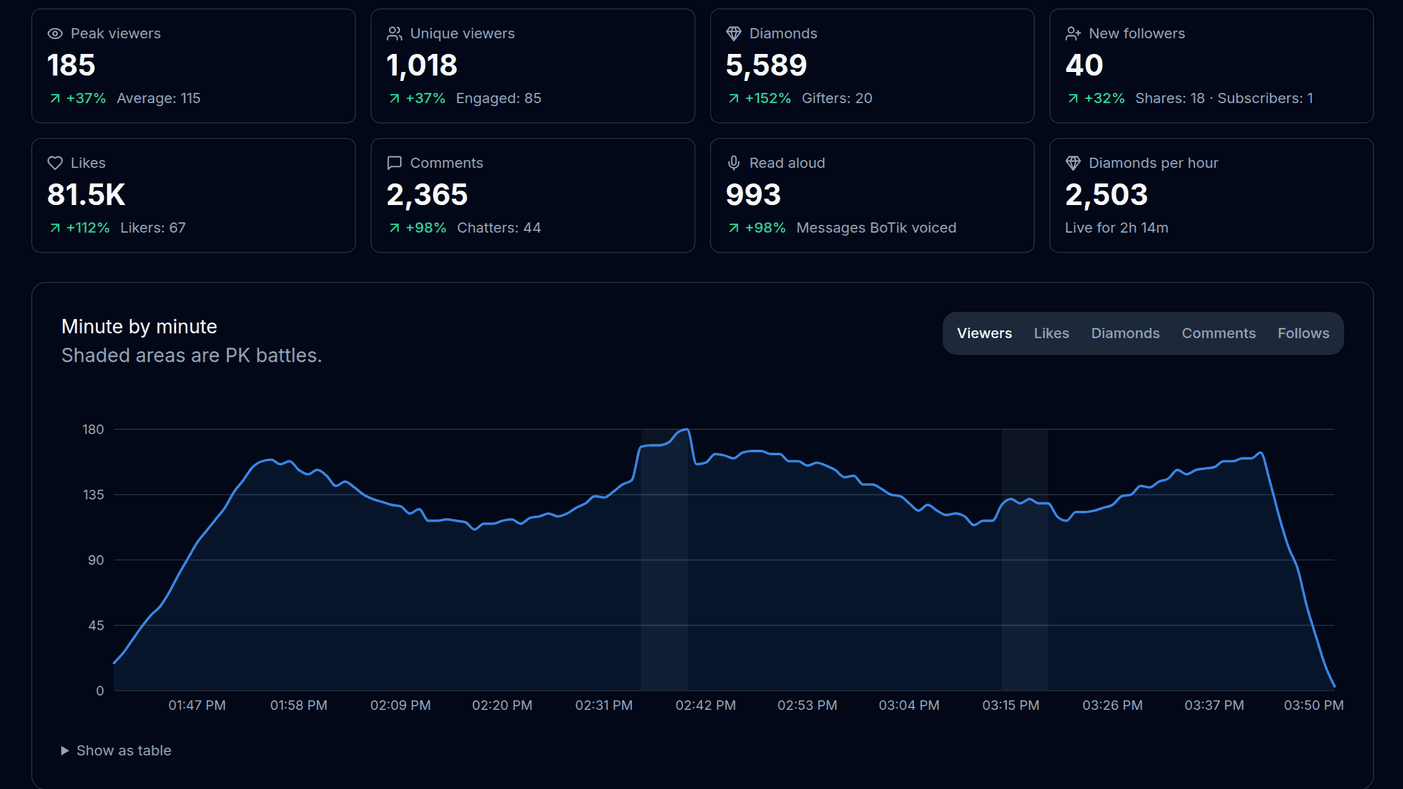Click the diamond icon beside Diamonds per hour
The width and height of the screenshot is (1403, 789).
click(x=1073, y=163)
